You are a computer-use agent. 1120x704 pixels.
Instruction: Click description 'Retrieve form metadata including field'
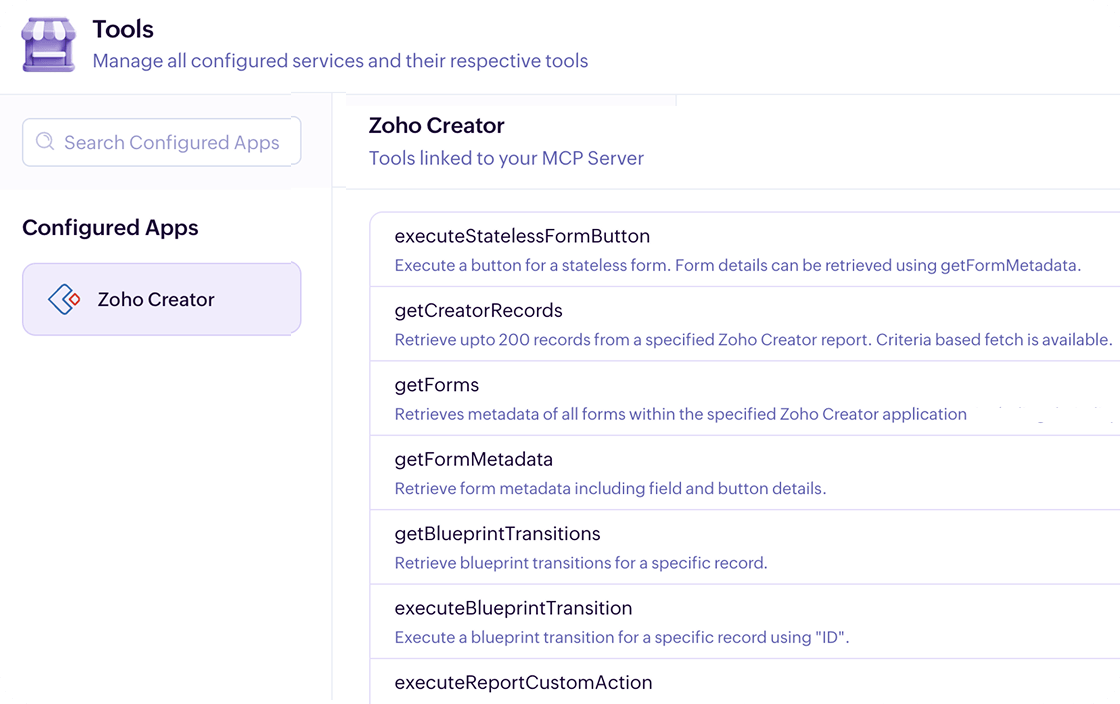[x=610, y=488]
